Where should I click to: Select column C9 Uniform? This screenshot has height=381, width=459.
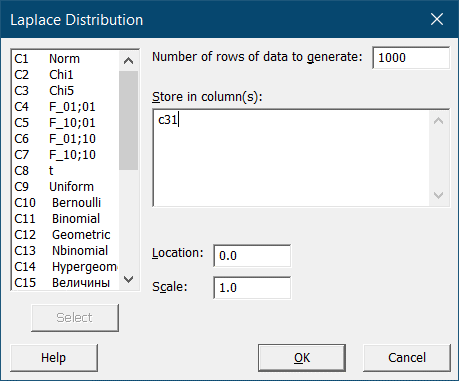coord(66,187)
